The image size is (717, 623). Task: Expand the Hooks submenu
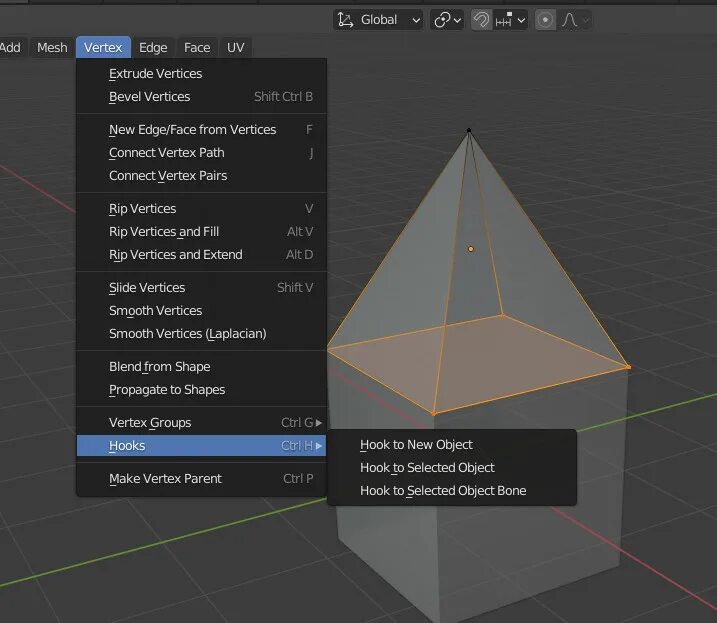coord(201,446)
